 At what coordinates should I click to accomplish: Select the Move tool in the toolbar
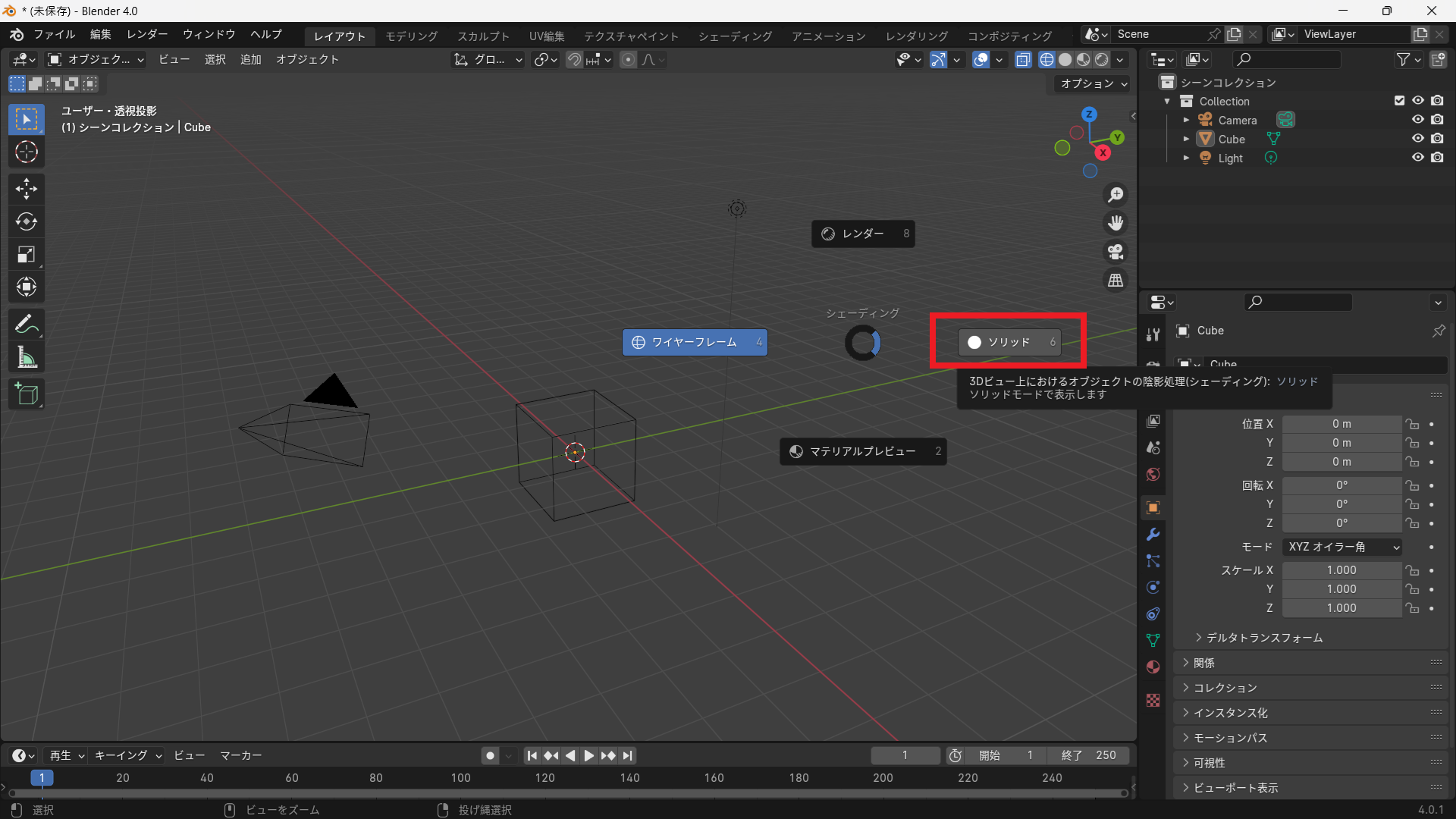[27, 188]
